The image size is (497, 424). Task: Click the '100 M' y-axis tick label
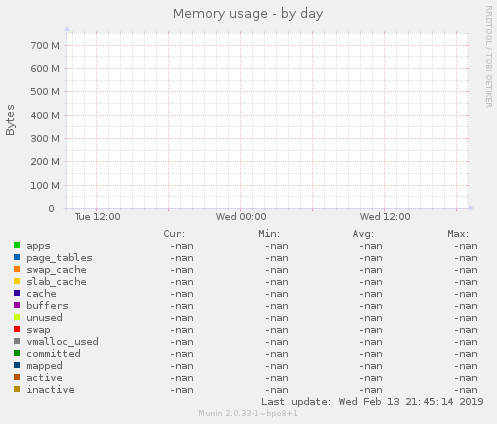click(45, 186)
